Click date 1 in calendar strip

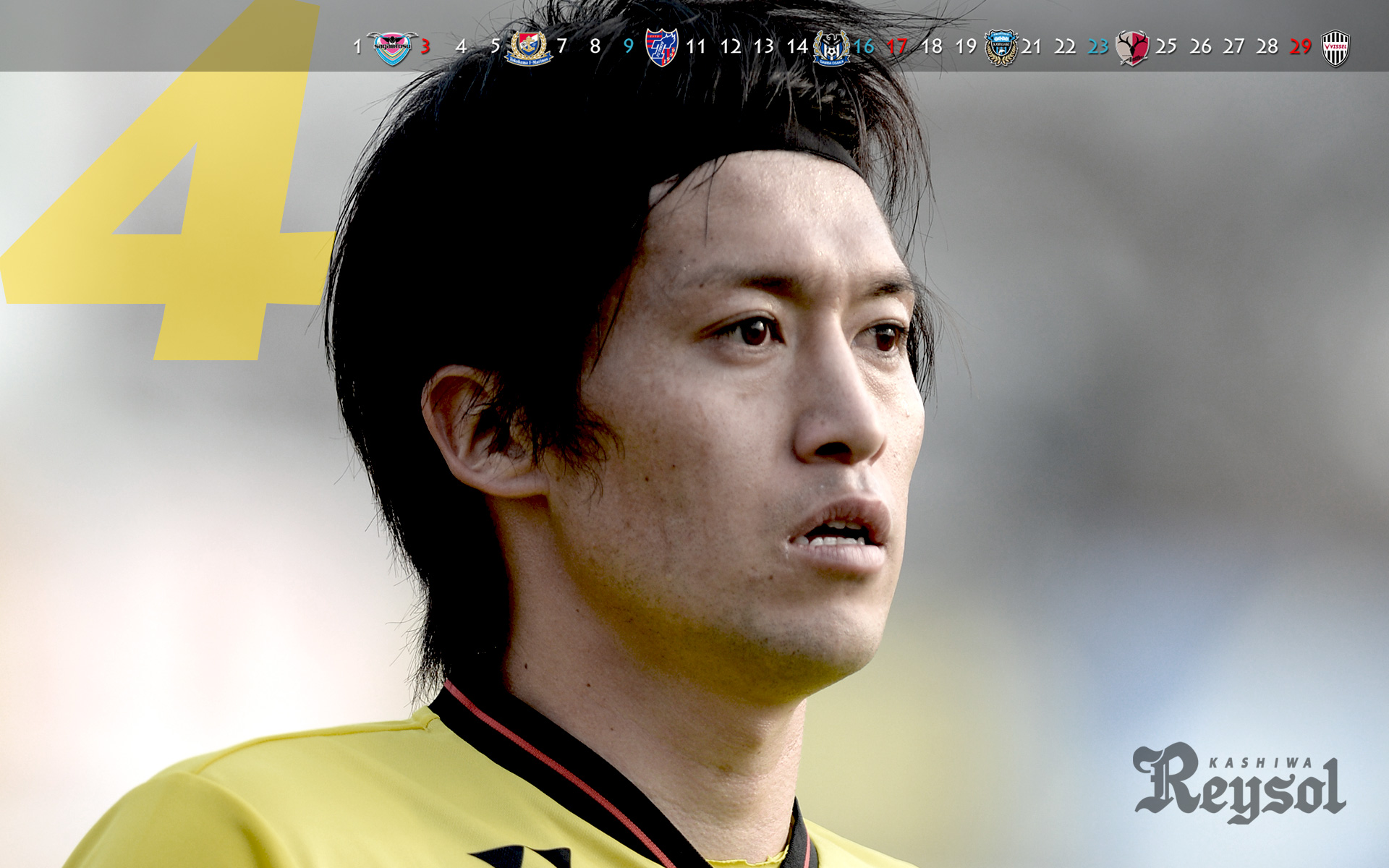click(357, 47)
